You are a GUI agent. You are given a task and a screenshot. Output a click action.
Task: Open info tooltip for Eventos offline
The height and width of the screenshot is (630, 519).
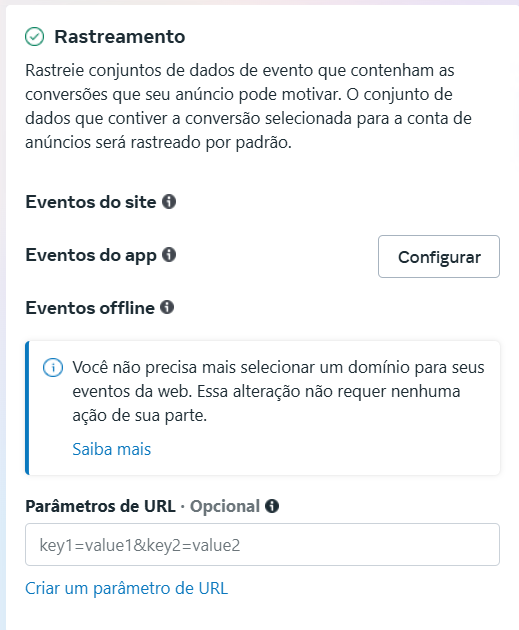167,307
